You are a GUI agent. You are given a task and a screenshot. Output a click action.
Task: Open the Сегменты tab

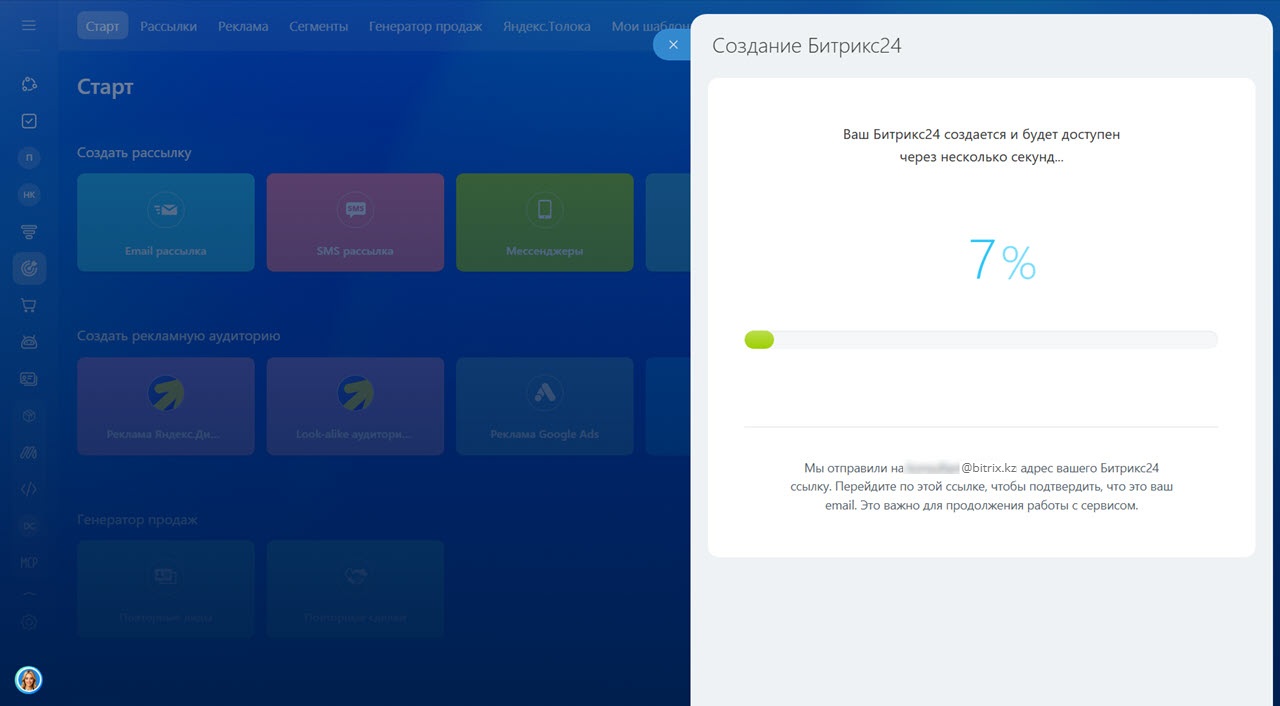point(319,26)
